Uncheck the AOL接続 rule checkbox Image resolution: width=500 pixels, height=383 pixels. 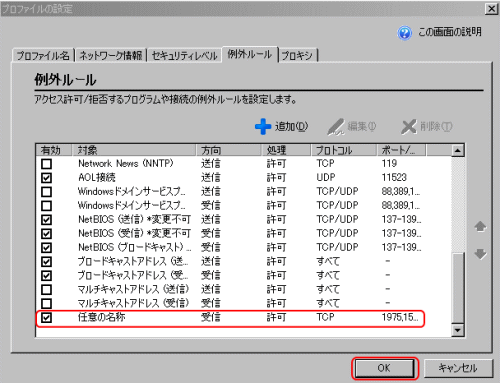(x=47, y=178)
